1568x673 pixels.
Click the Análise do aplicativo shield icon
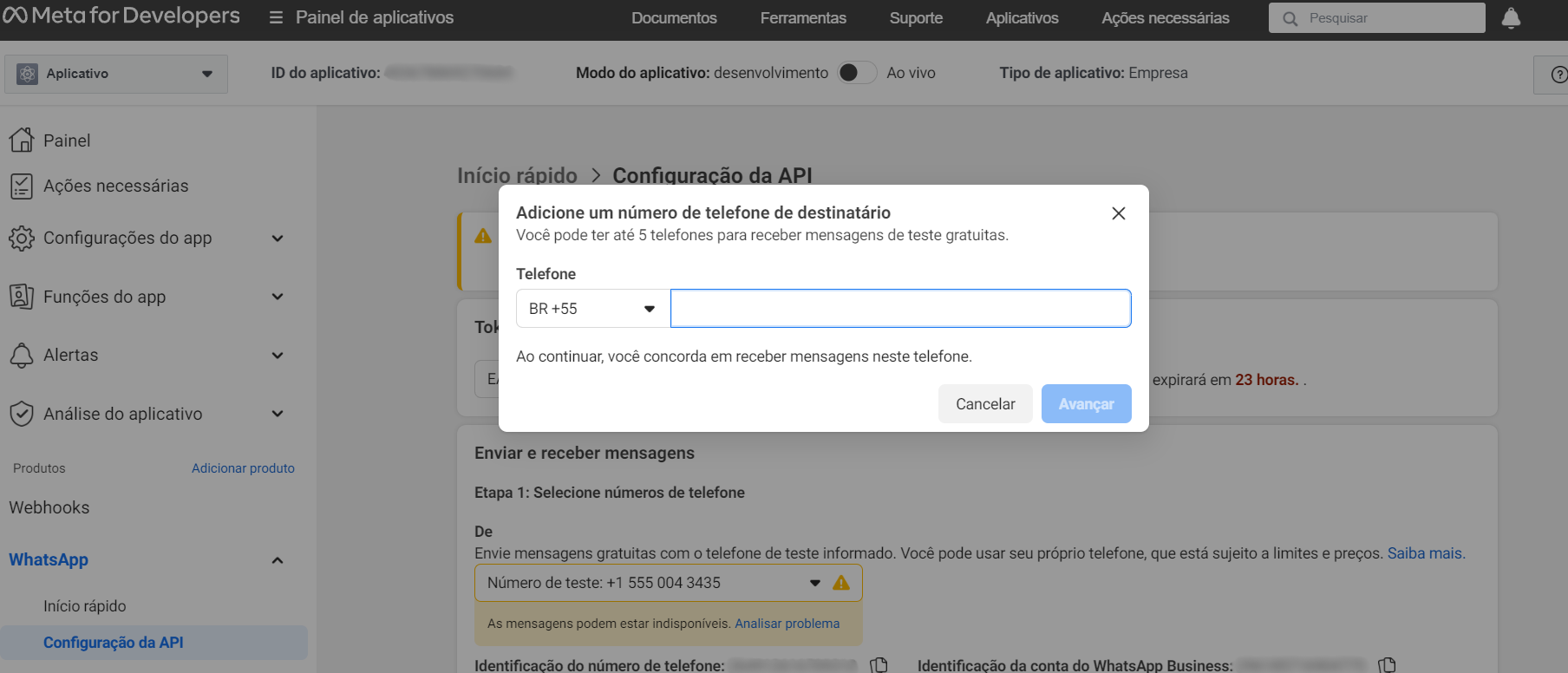pos(22,414)
